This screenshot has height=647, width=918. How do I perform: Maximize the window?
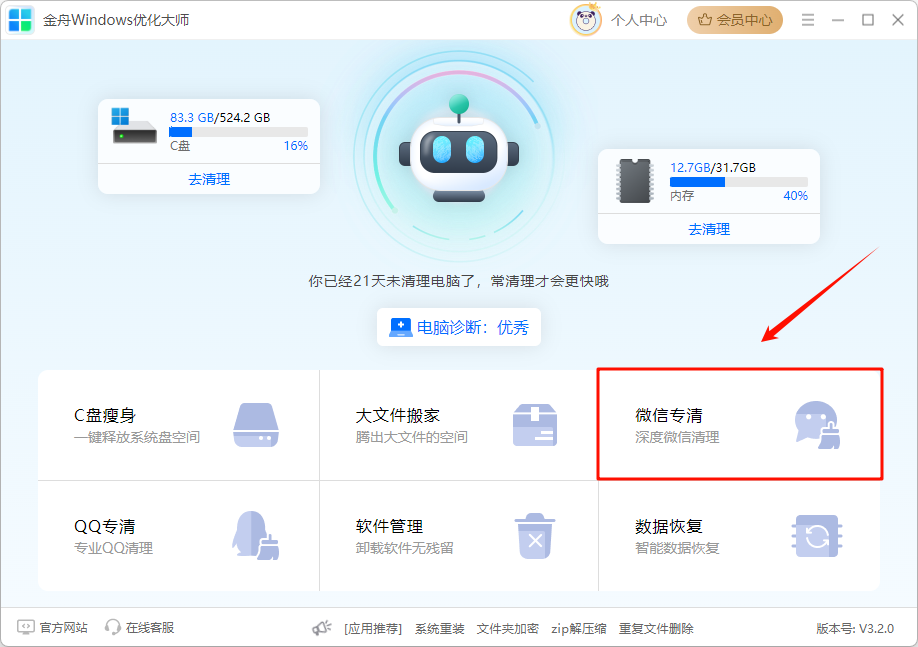pos(868,20)
